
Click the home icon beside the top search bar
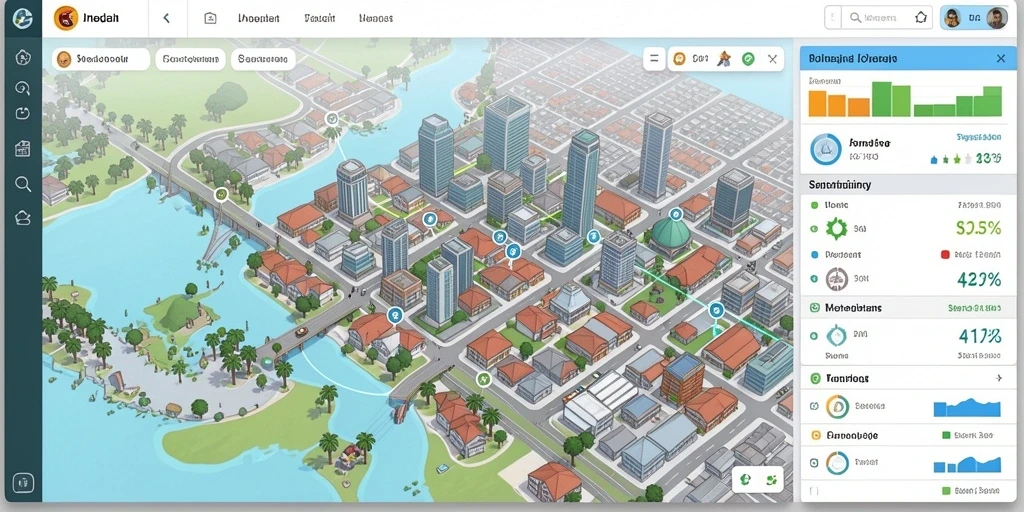(921, 18)
